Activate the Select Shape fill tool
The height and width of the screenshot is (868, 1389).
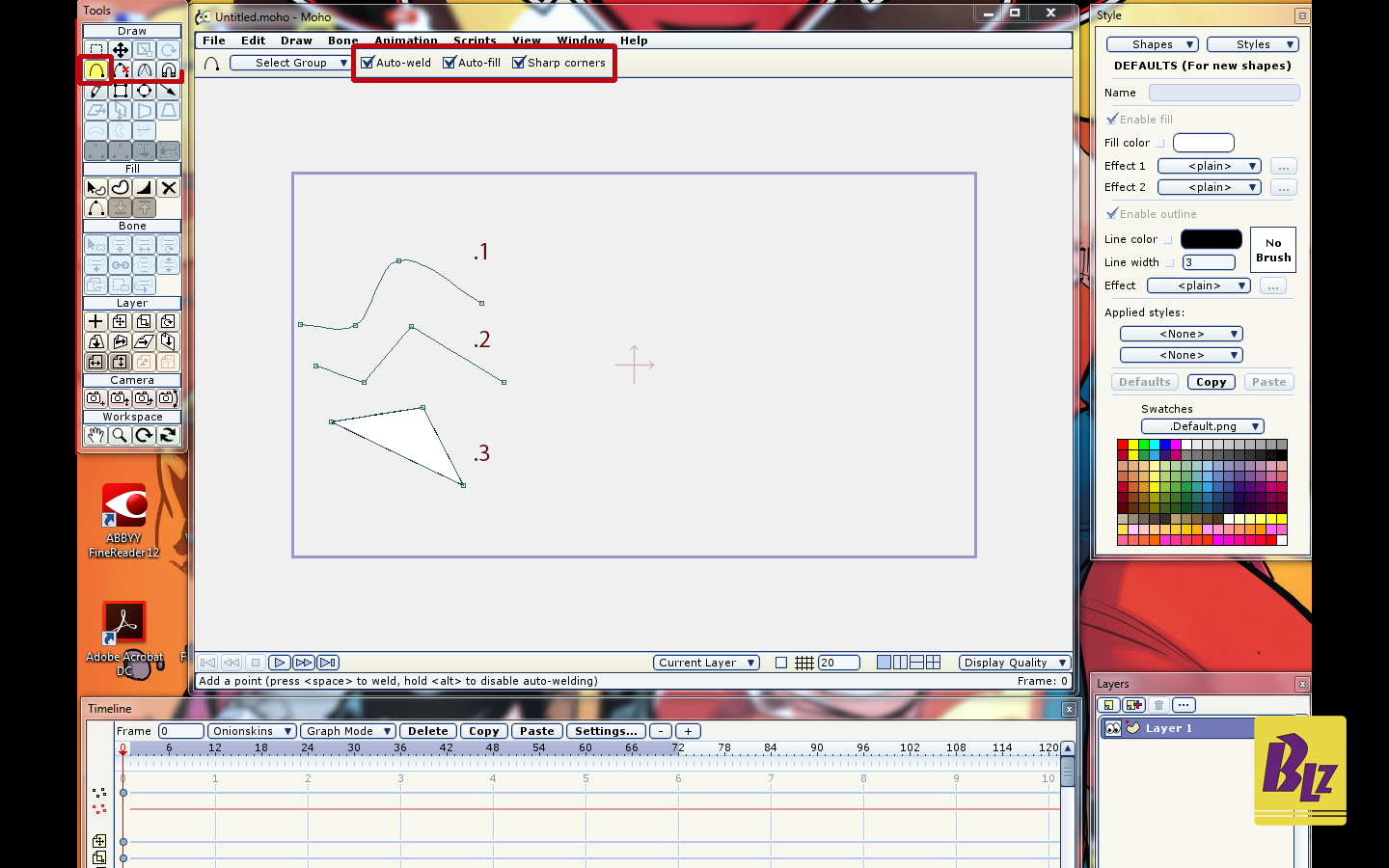click(95, 187)
